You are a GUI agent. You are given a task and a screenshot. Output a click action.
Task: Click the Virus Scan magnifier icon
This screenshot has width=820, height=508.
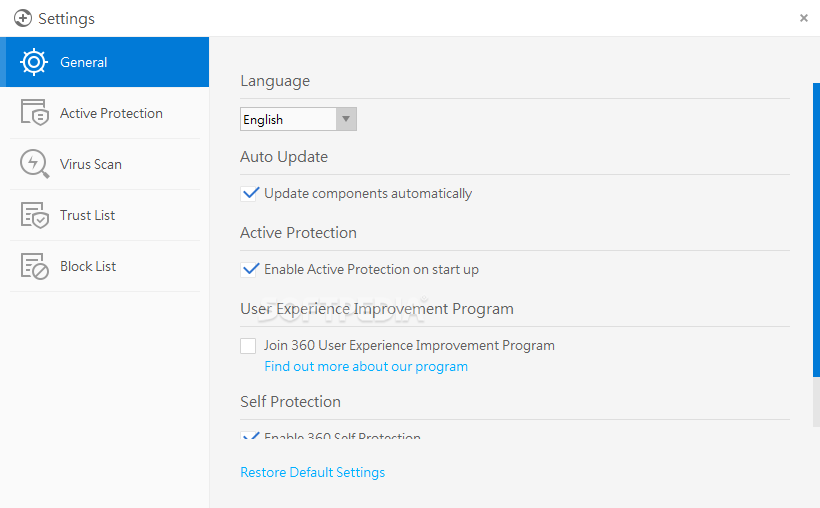pyautogui.click(x=35, y=164)
